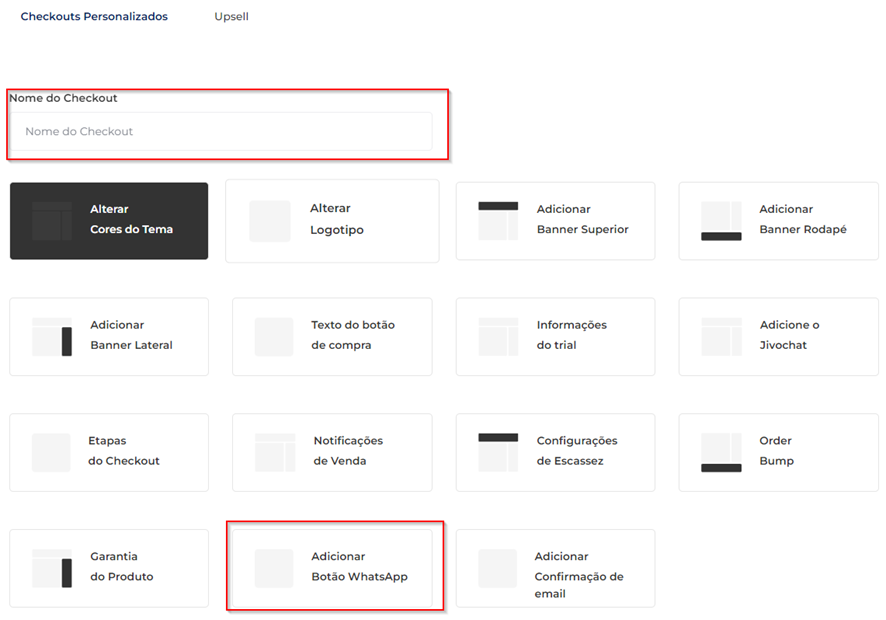Choose Adicionar Banner Superior option
This screenshot has height=620, width=886.
tap(555, 221)
